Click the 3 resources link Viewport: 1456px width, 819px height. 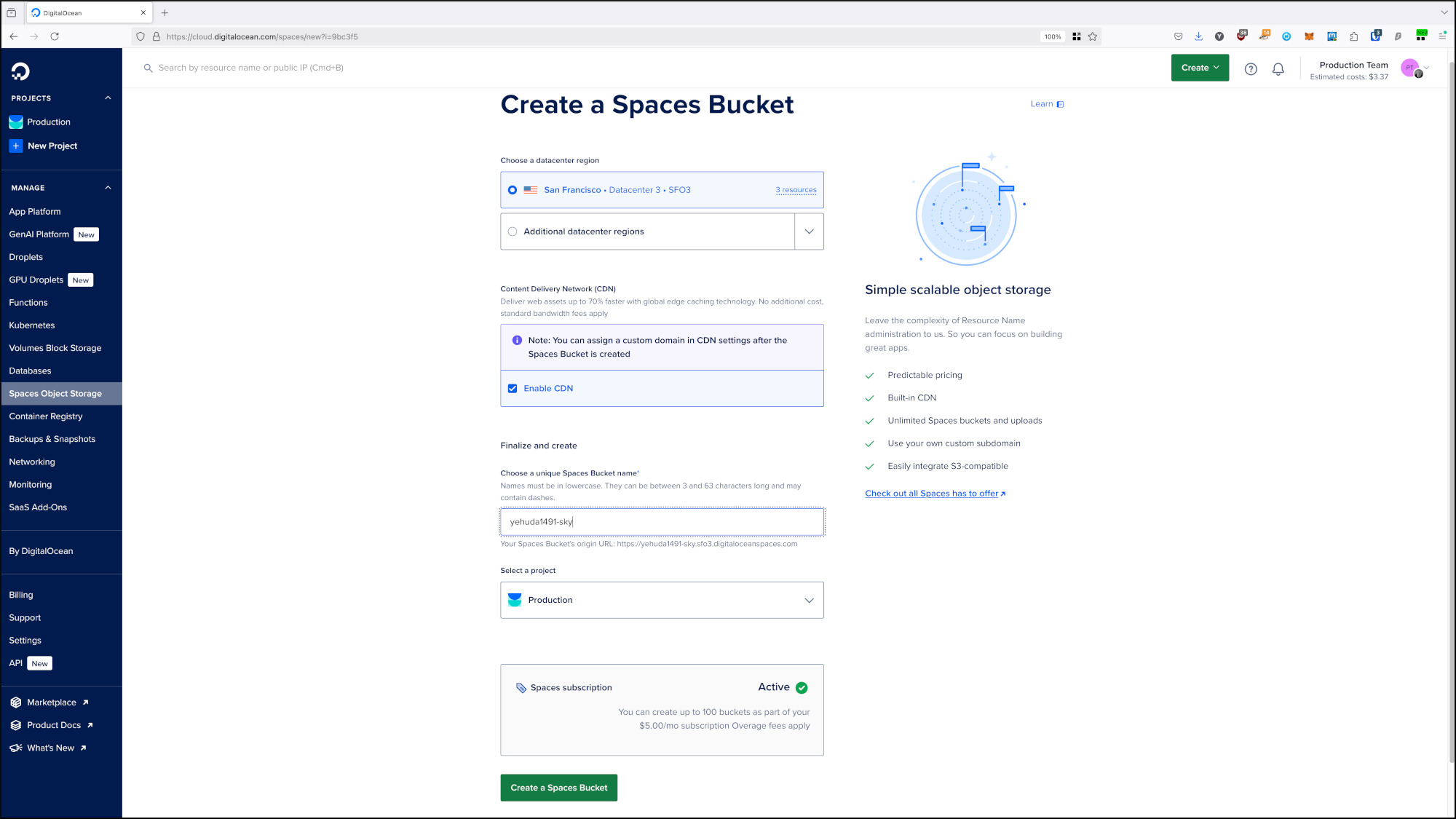click(x=796, y=190)
